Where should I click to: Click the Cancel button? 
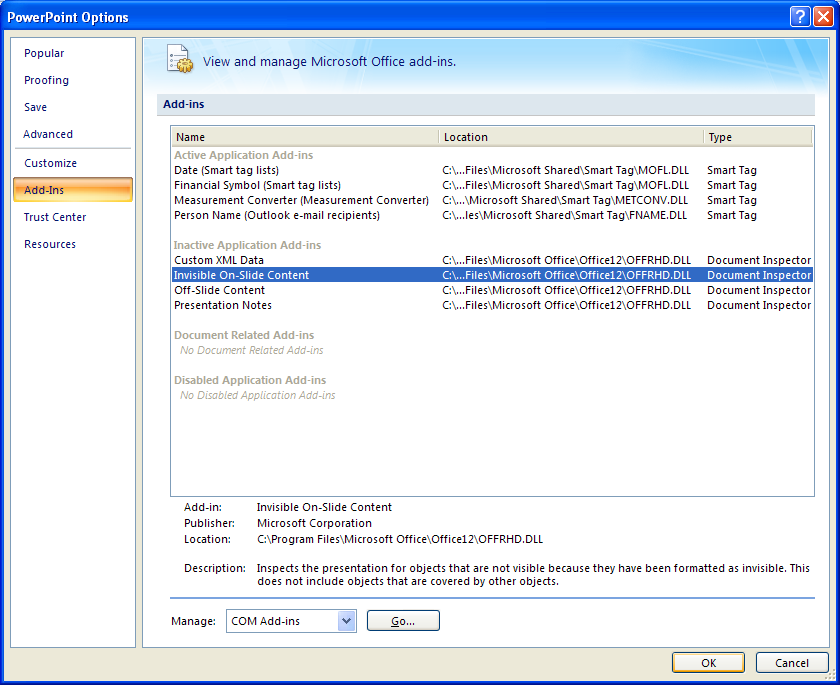(x=792, y=663)
